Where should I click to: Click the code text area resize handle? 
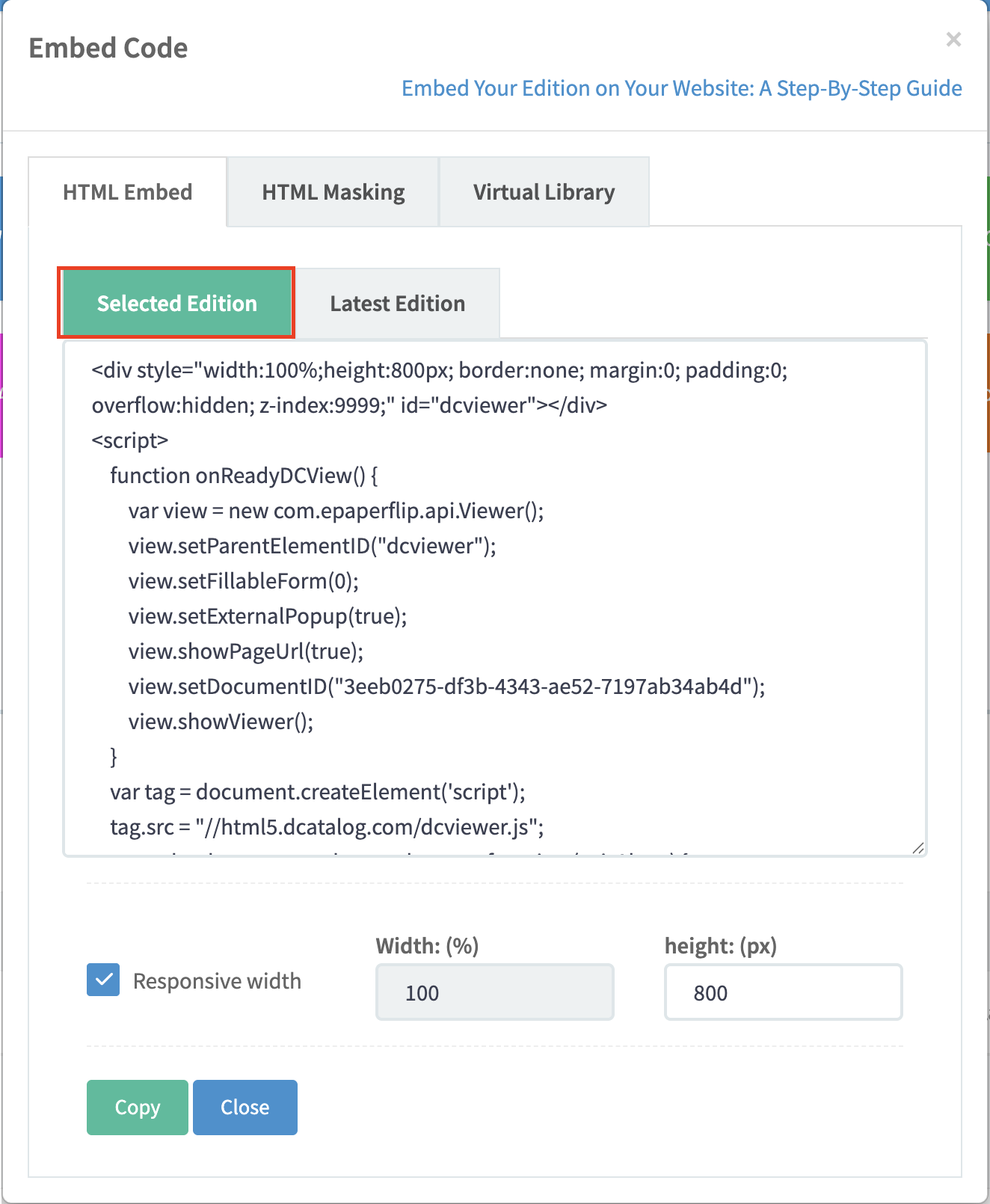[918, 847]
